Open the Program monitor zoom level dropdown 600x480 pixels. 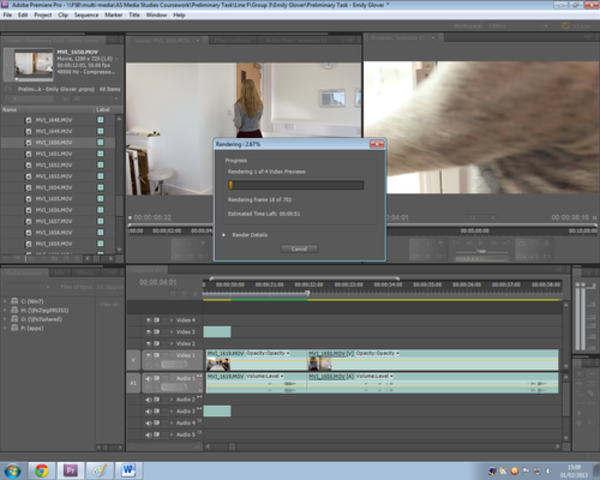pos(481,217)
